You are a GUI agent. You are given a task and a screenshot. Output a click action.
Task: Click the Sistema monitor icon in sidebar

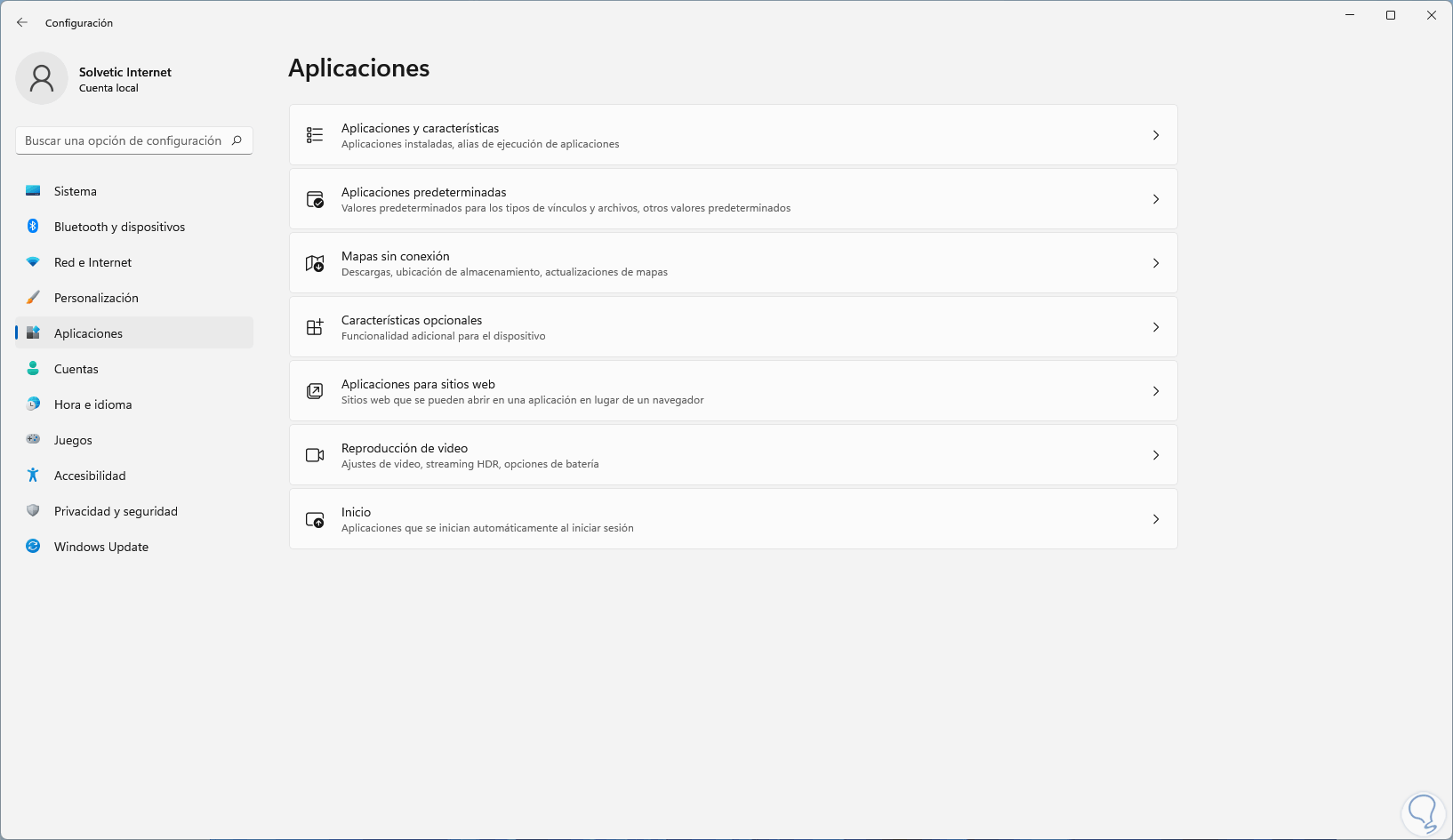click(33, 191)
